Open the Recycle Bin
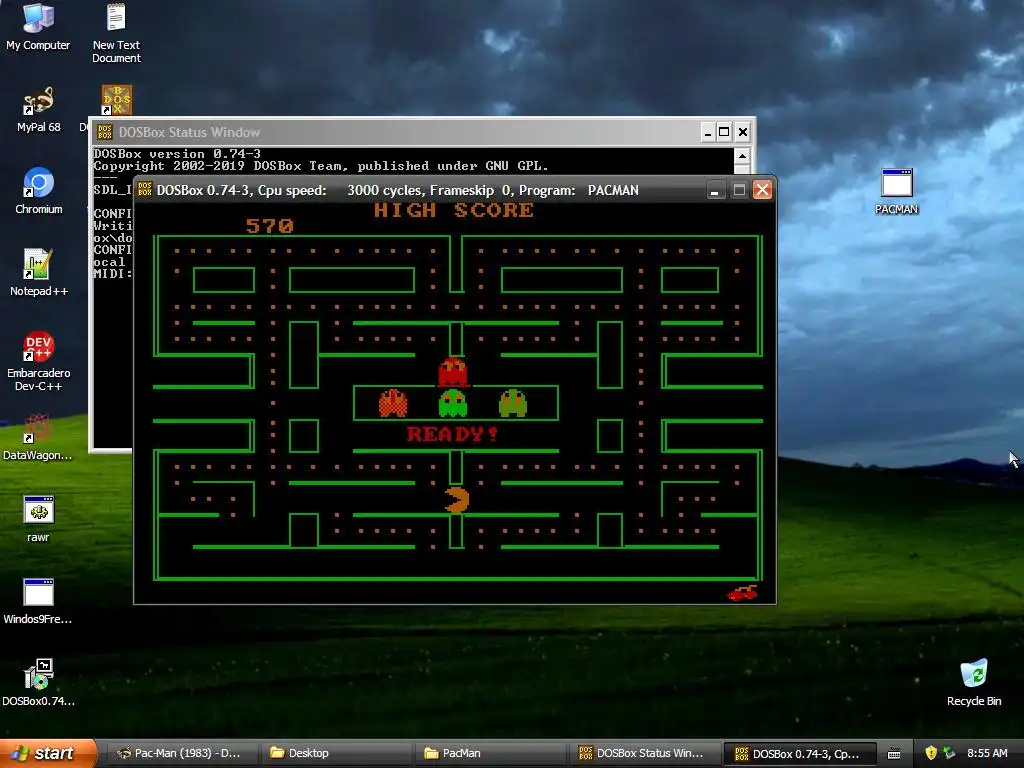The image size is (1024, 768). coord(974,682)
